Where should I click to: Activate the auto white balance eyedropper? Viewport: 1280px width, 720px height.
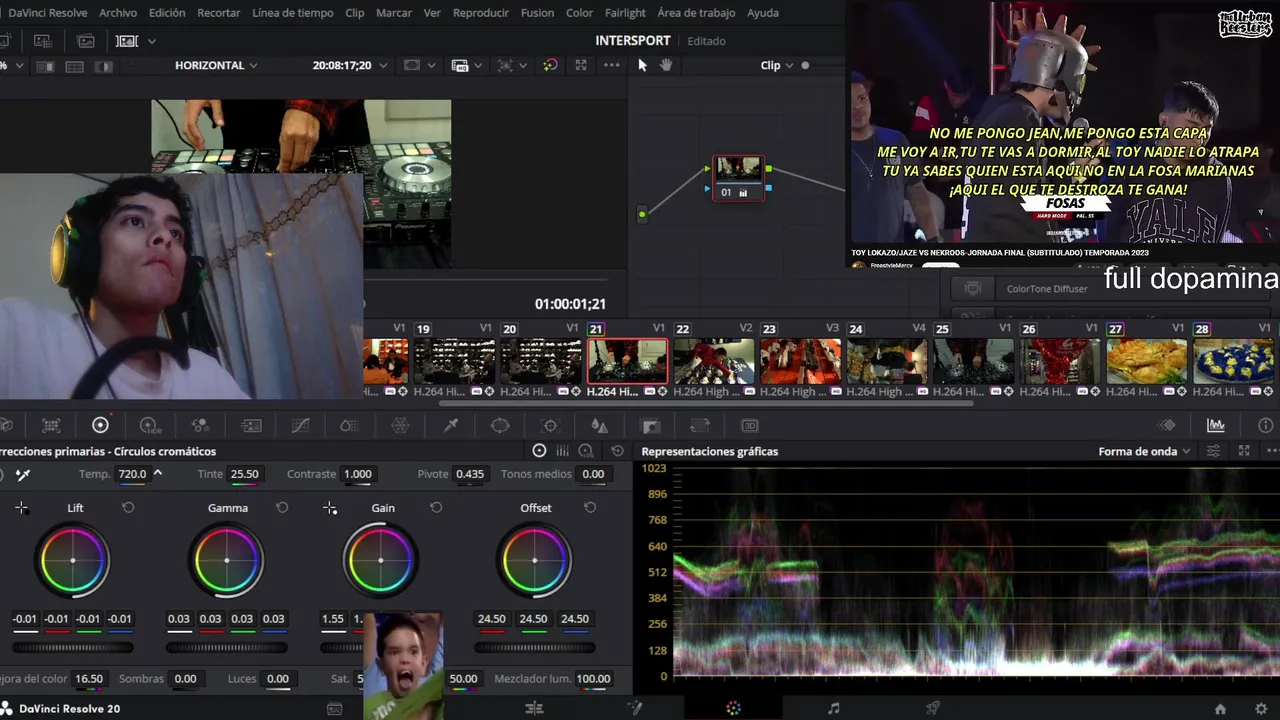coord(22,474)
